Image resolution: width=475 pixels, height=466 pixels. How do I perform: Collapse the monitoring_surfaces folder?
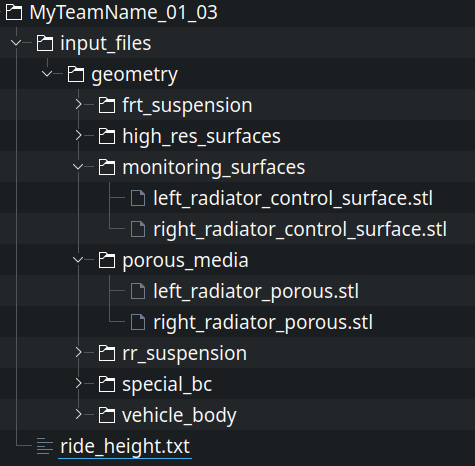click(x=78, y=167)
